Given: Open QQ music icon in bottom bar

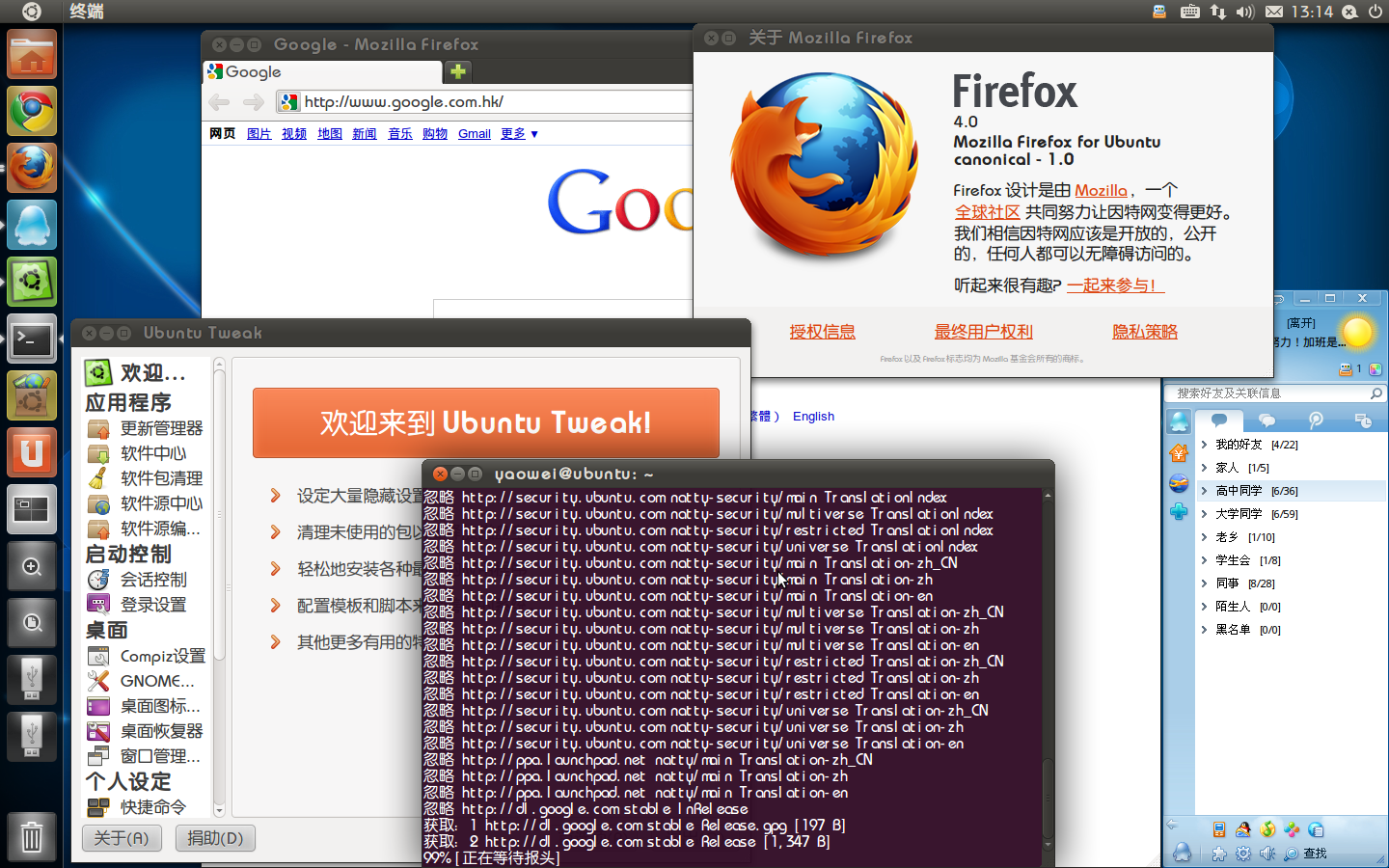Looking at the screenshot, I should (1267, 829).
